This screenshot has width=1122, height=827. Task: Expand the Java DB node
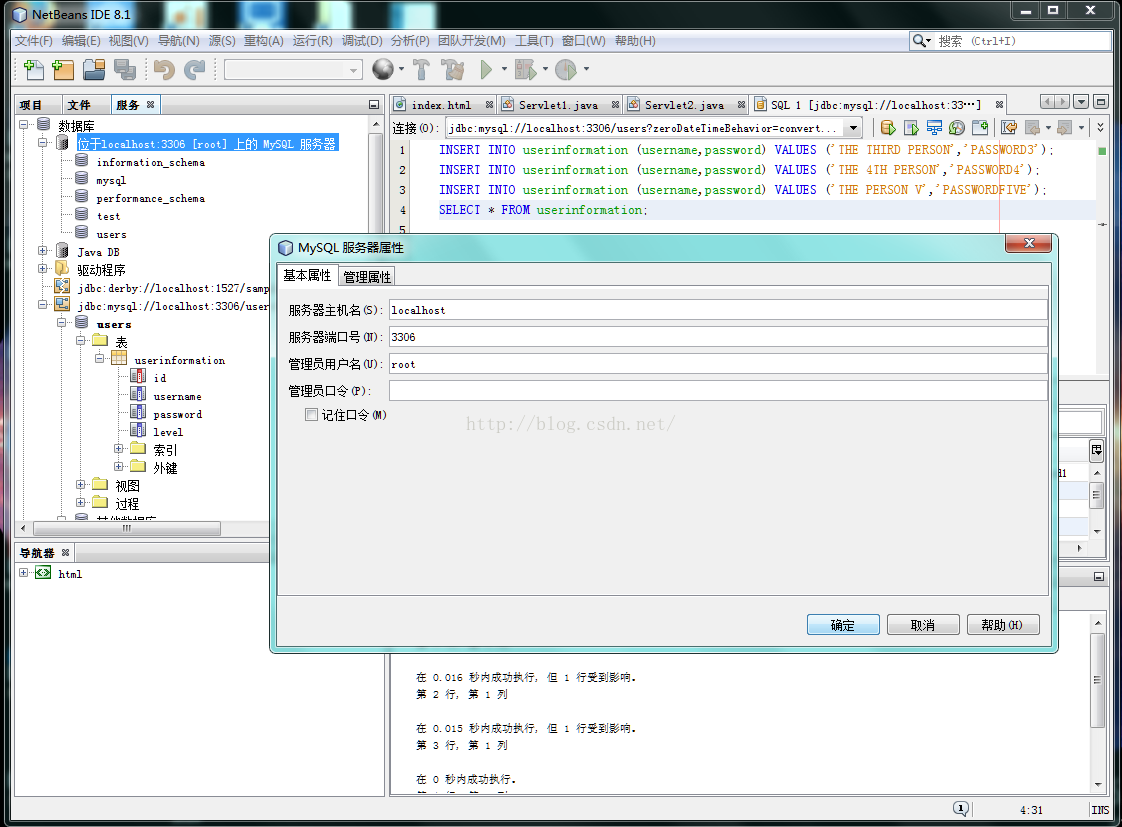42,251
